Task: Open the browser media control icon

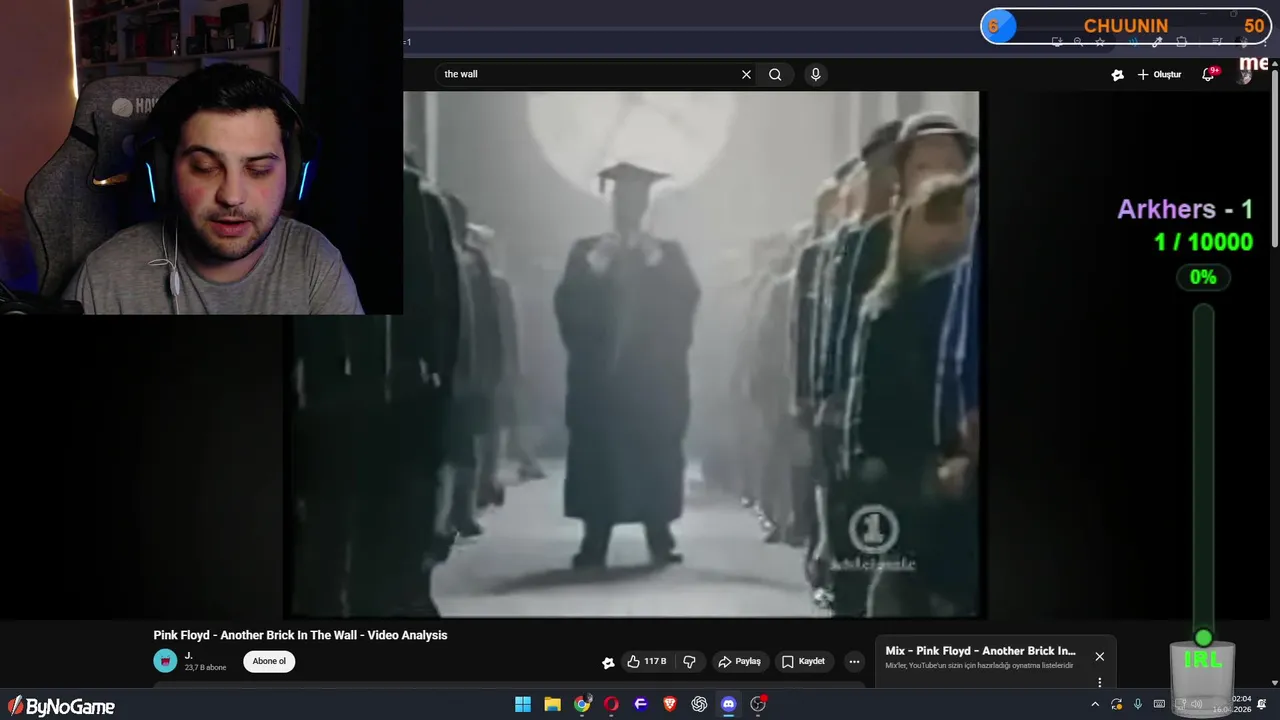Action: pos(1217,42)
